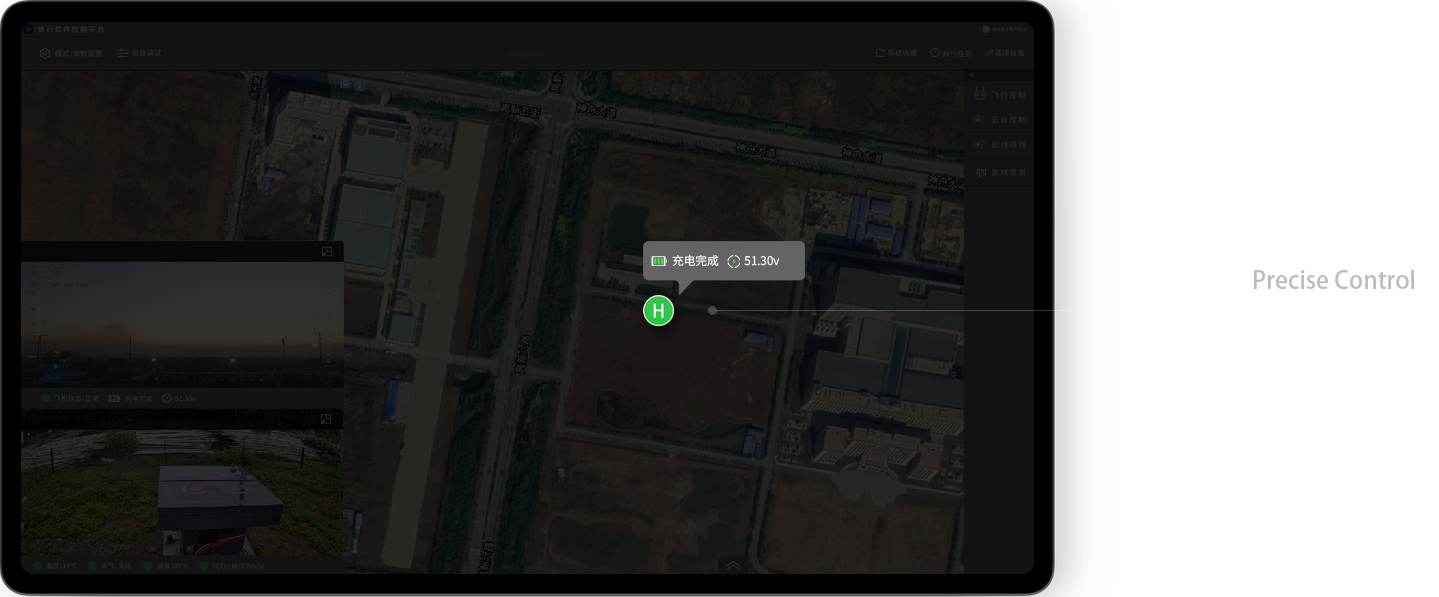This screenshot has height=597, width=1439.
Task: Click 执行任务 clock icon button
Action: [951, 53]
